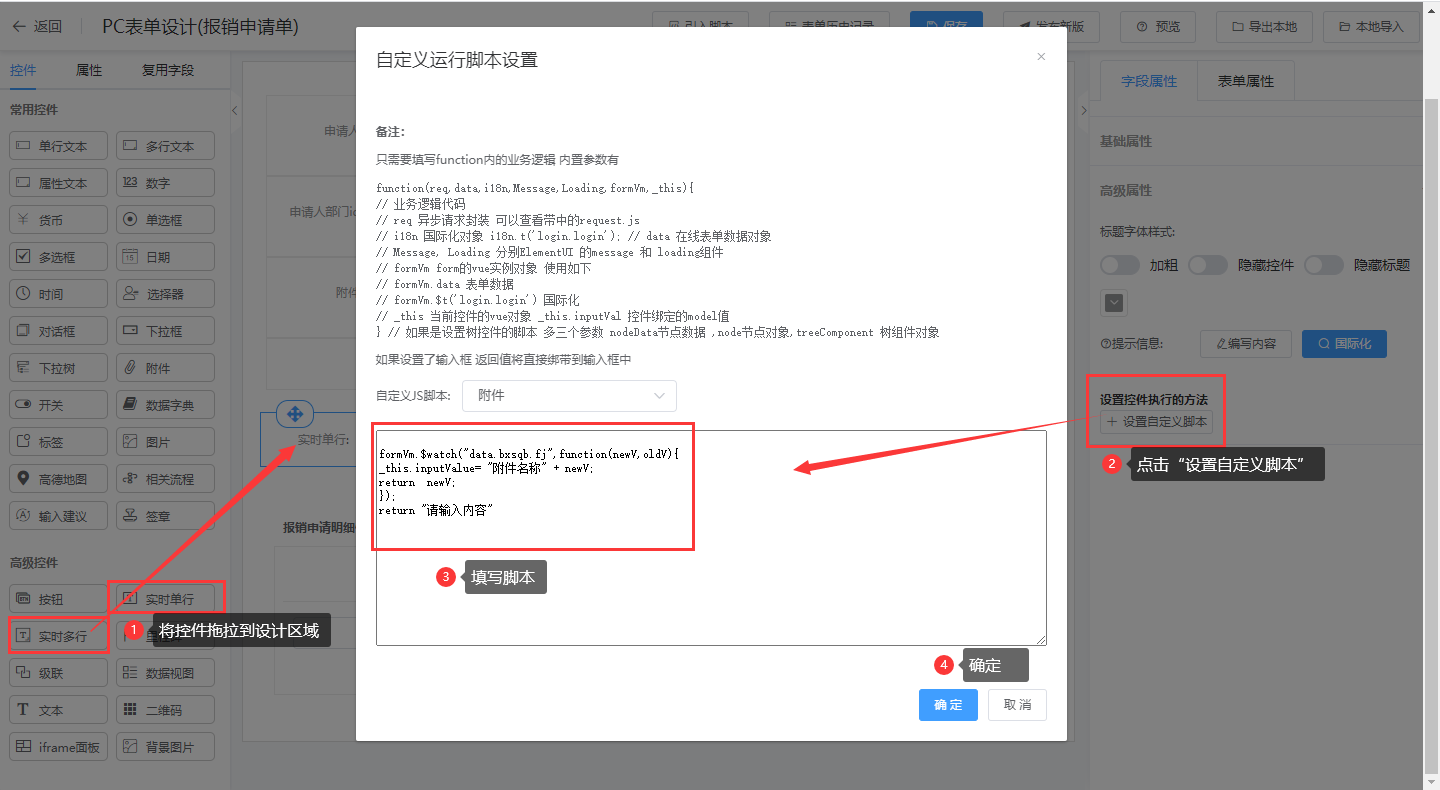Collapse the right properties panel arrow
The height and width of the screenshot is (790, 1440).
point(1084,110)
